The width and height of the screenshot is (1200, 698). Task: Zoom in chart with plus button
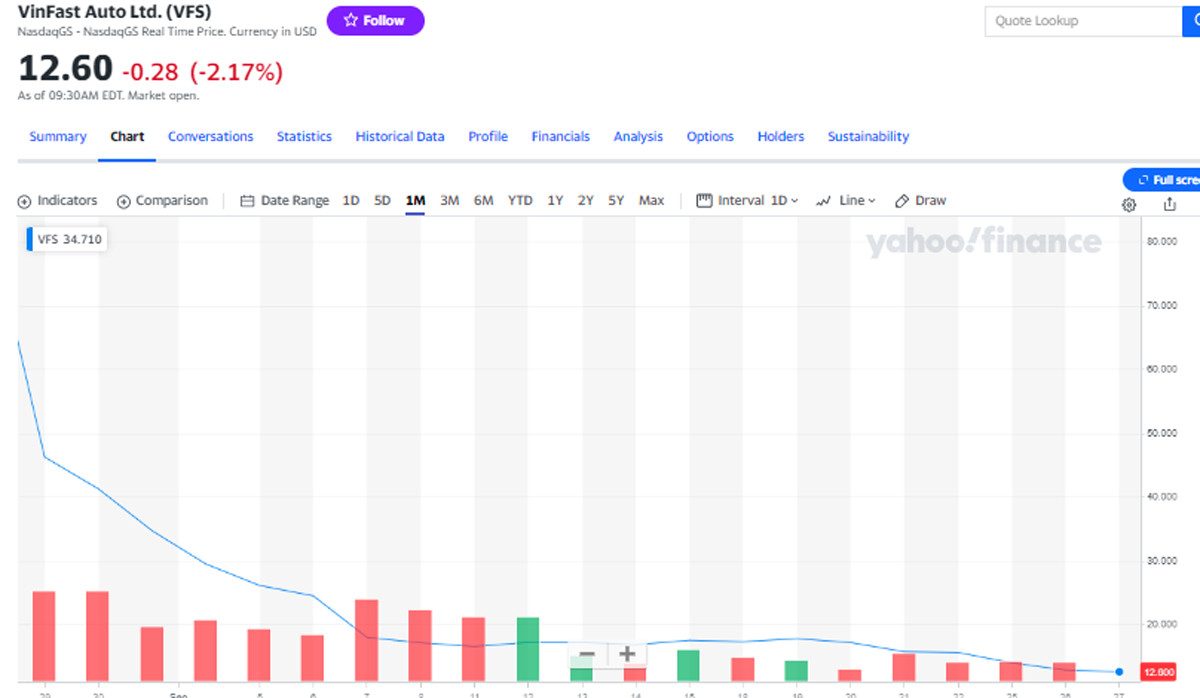(x=627, y=655)
